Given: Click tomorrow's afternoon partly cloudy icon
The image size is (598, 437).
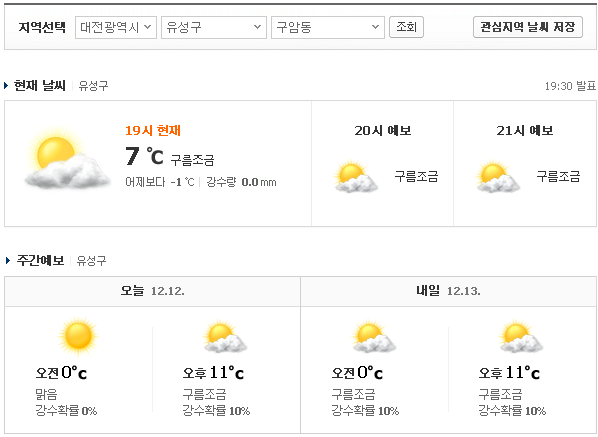Looking at the screenshot, I should click(521, 337).
